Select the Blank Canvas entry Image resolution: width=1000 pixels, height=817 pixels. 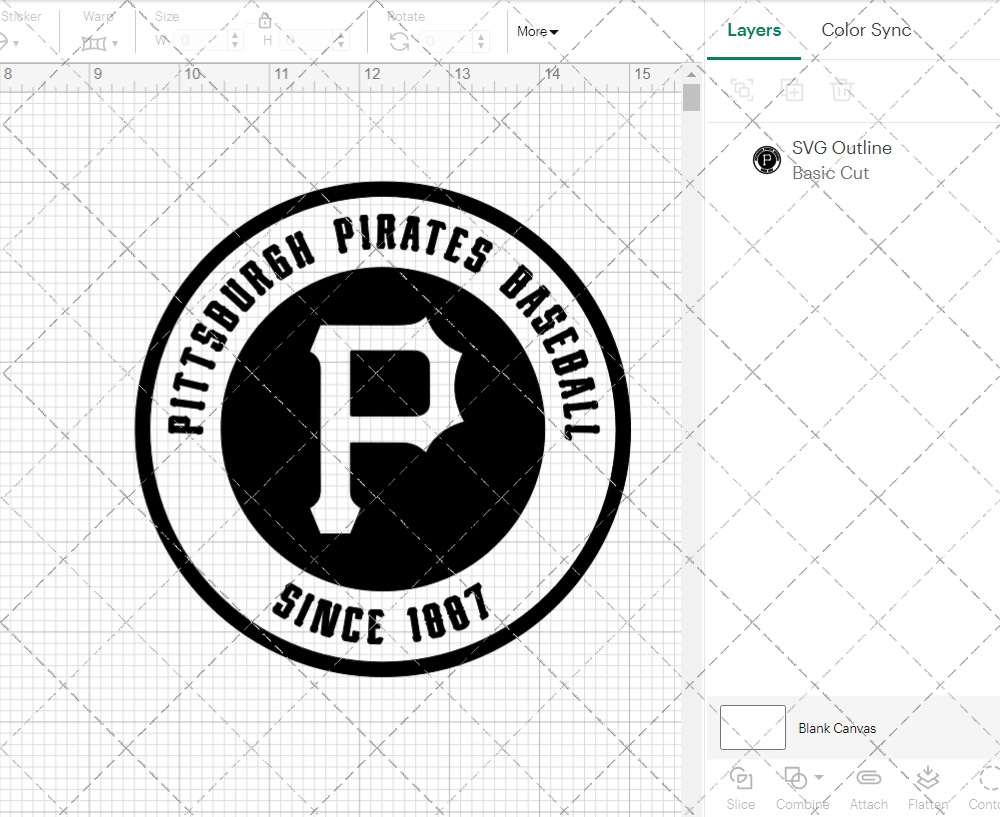838,728
